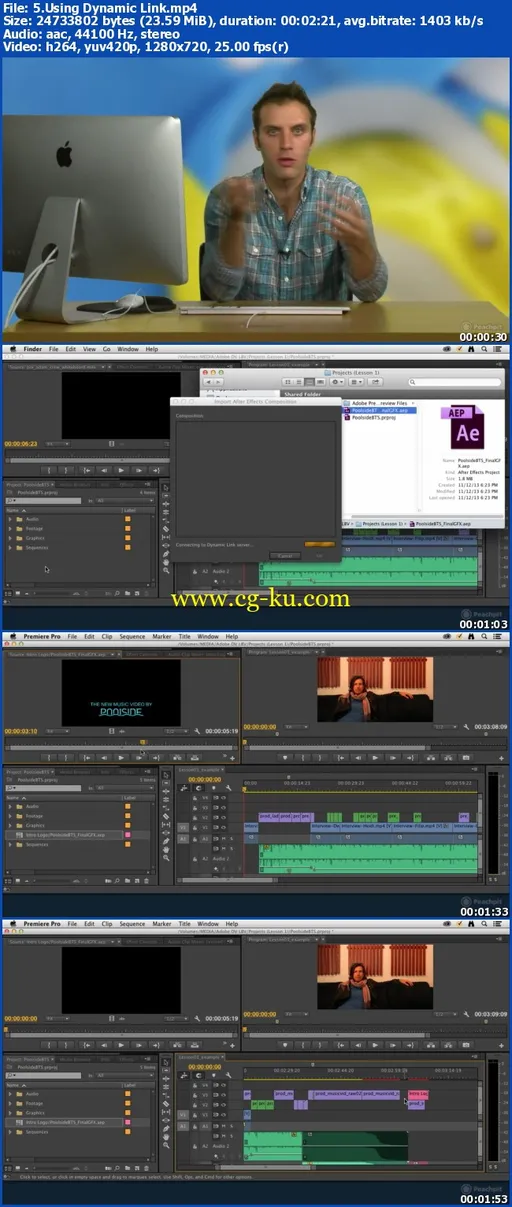Screen dimensions: 512x1207
Task: Play program monitor in 00:01:53 frame
Action: tap(376, 1045)
